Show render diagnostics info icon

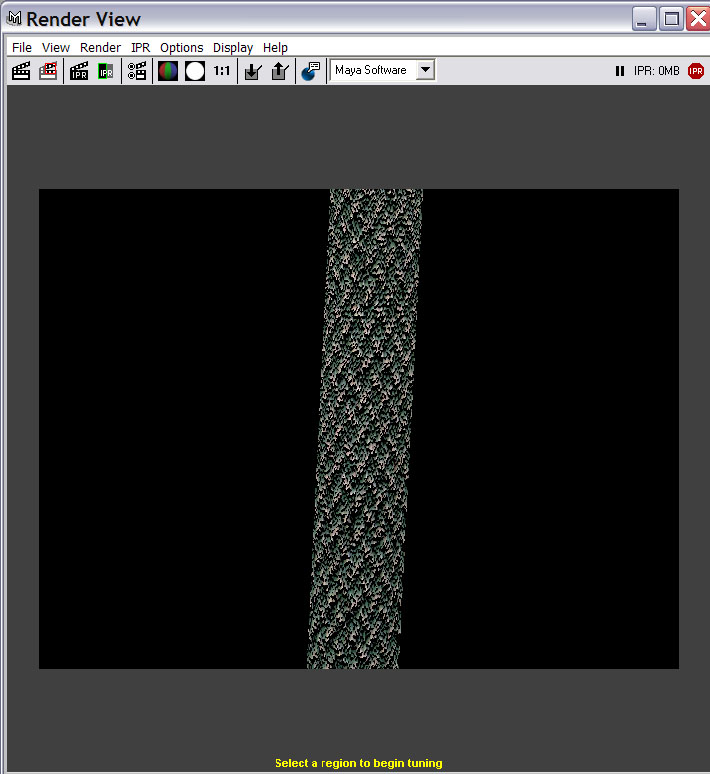click(311, 71)
